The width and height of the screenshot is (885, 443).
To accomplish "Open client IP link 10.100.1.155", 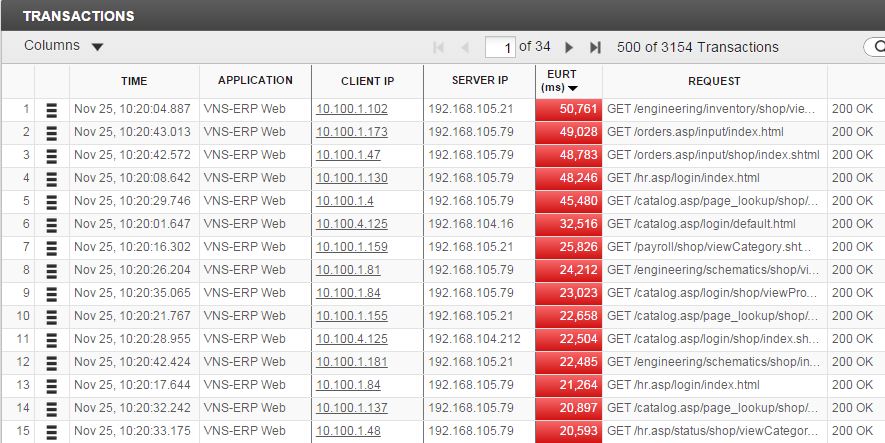I will 352,316.
